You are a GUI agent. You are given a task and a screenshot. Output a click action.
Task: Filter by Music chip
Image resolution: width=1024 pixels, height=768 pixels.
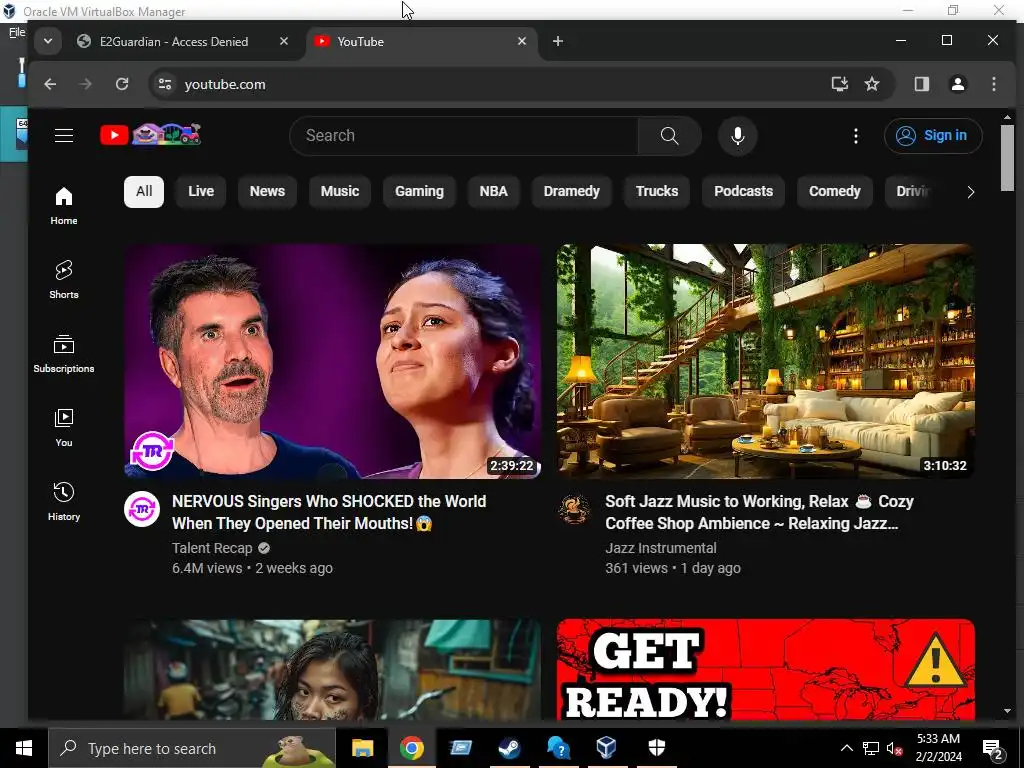340,191
